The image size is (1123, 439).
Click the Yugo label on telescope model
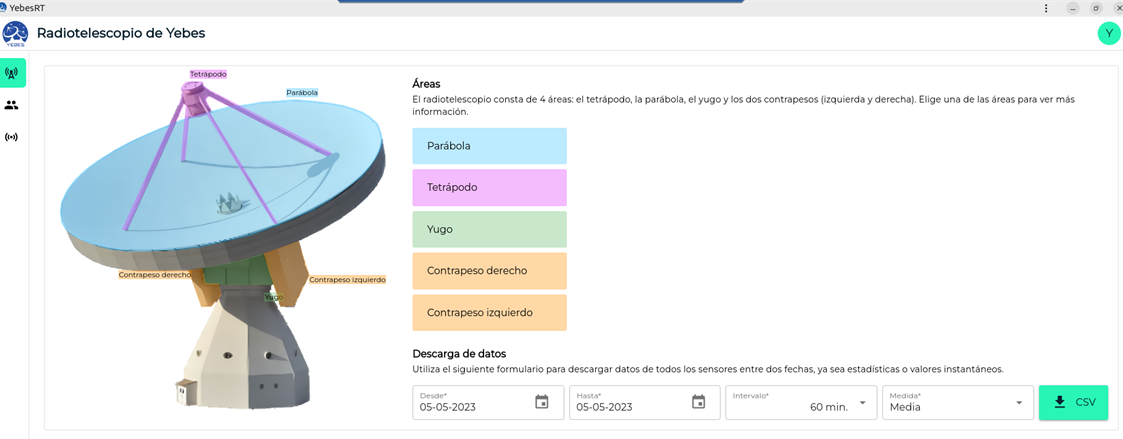click(x=274, y=296)
